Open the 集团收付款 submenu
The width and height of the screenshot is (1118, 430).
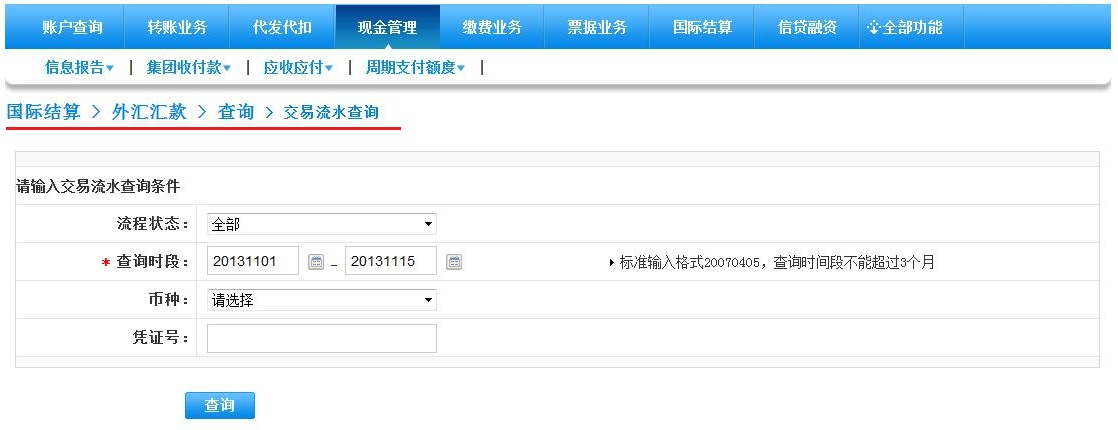(188, 68)
